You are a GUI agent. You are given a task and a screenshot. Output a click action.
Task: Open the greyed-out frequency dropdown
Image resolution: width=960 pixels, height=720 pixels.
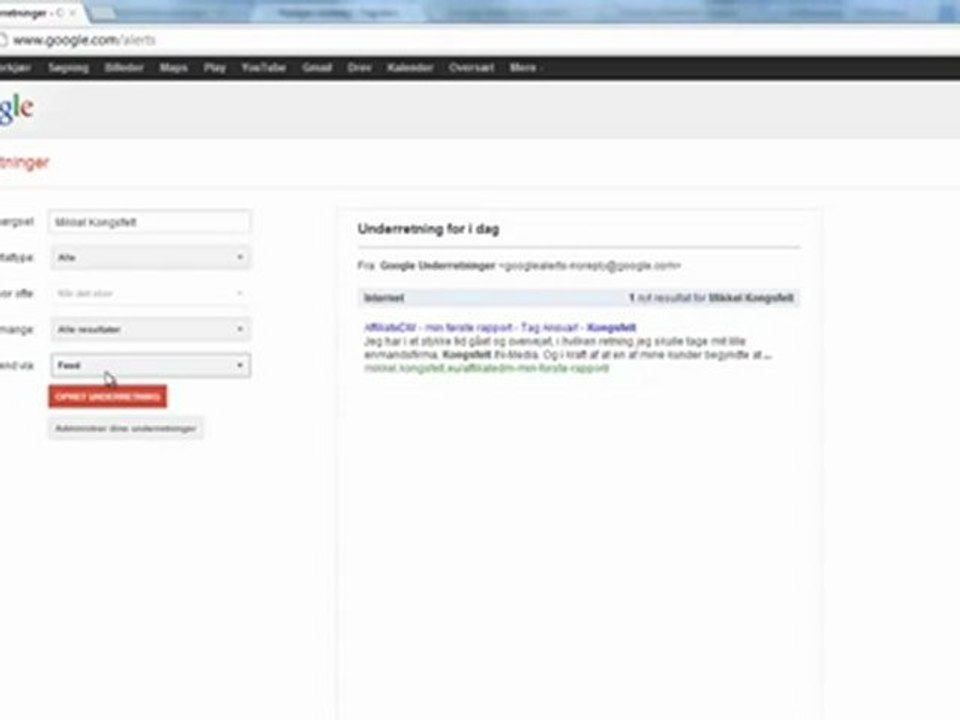pyautogui.click(x=150, y=293)
